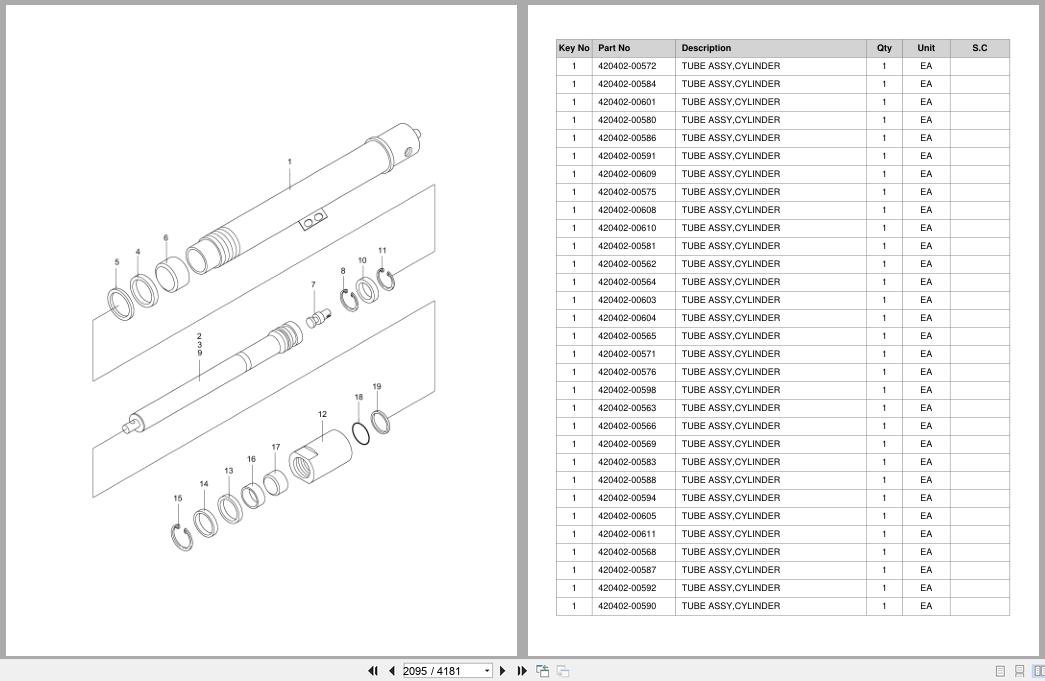Open the page number dropdown arrow
This screenshot has width=1045, height=681.
tap(487, 671)
